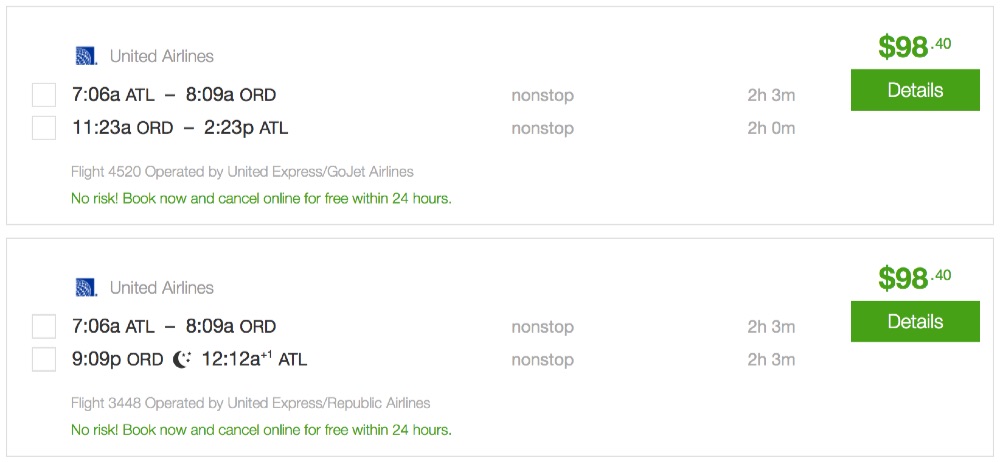Click the free cancellation notice under Flight 3448

tap(261, 430)
